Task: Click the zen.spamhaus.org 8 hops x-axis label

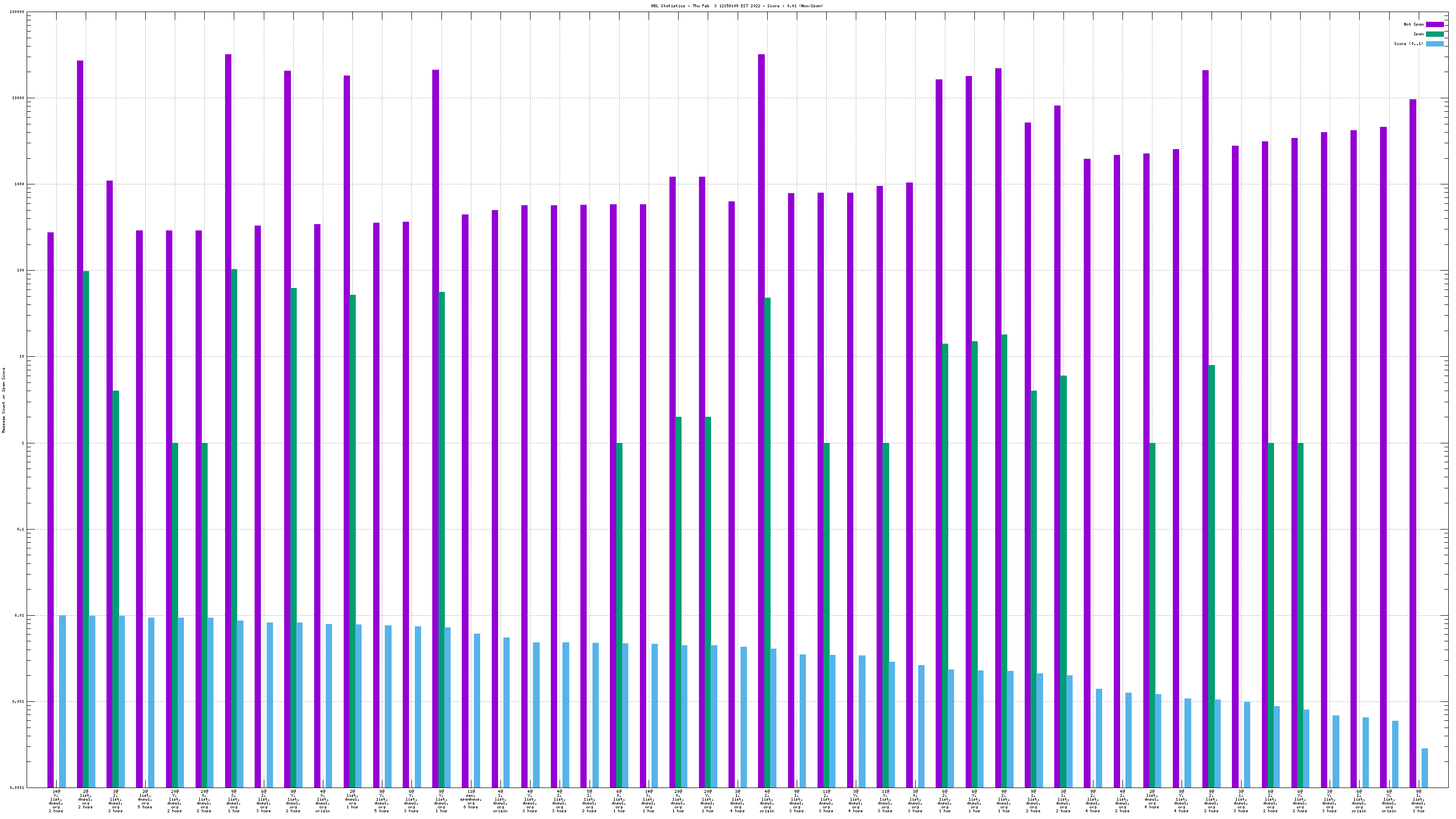Action: point(471,799)
